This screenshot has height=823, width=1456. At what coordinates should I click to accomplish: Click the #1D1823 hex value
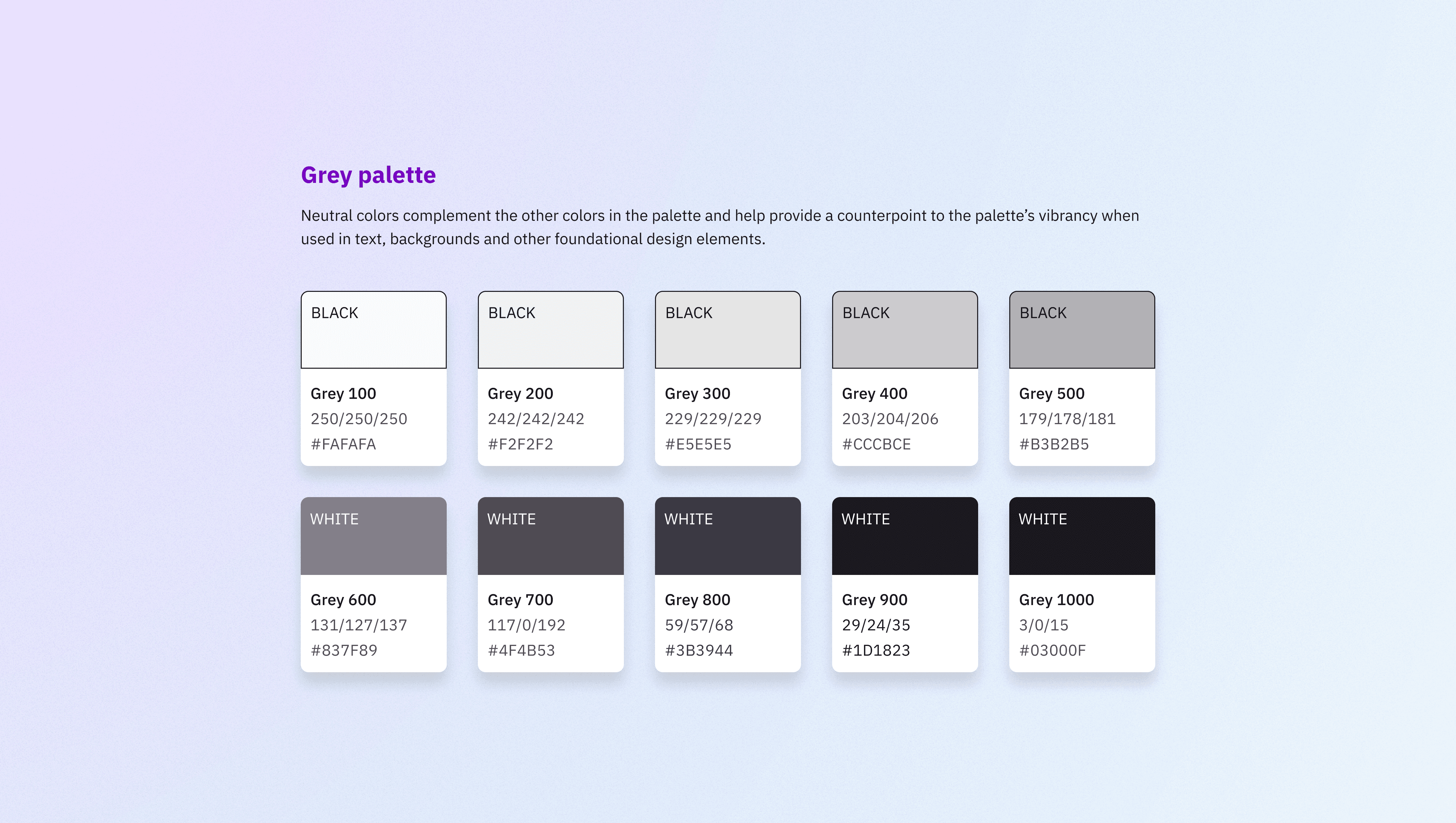876,650
